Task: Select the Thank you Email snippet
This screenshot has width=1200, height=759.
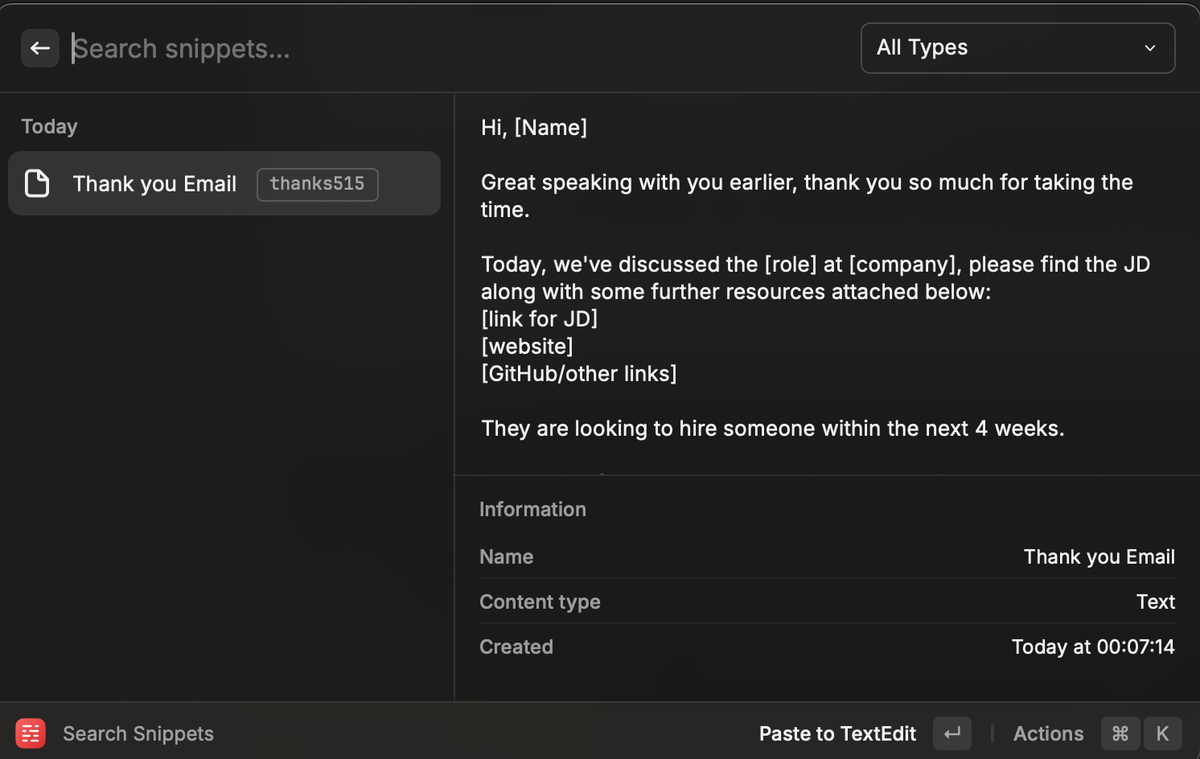Action: (224, 183)
